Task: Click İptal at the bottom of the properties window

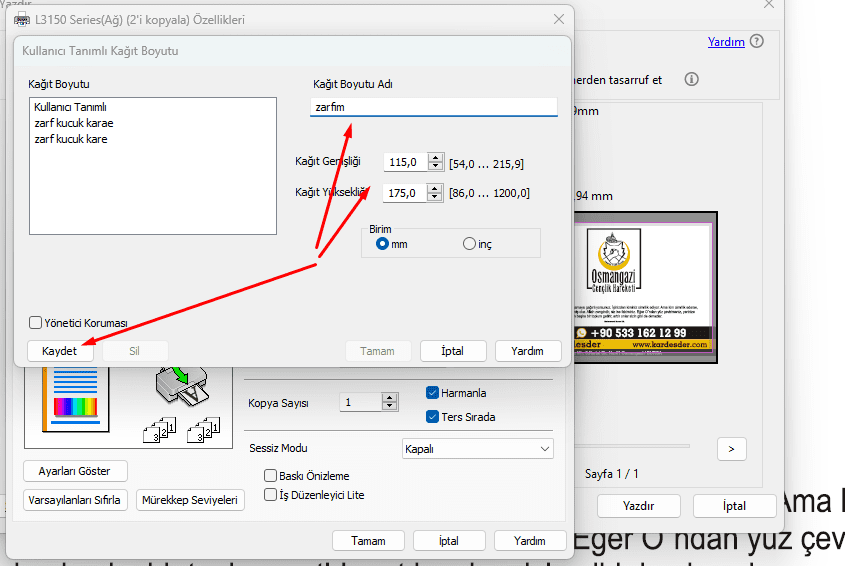Action: point(449,541)
